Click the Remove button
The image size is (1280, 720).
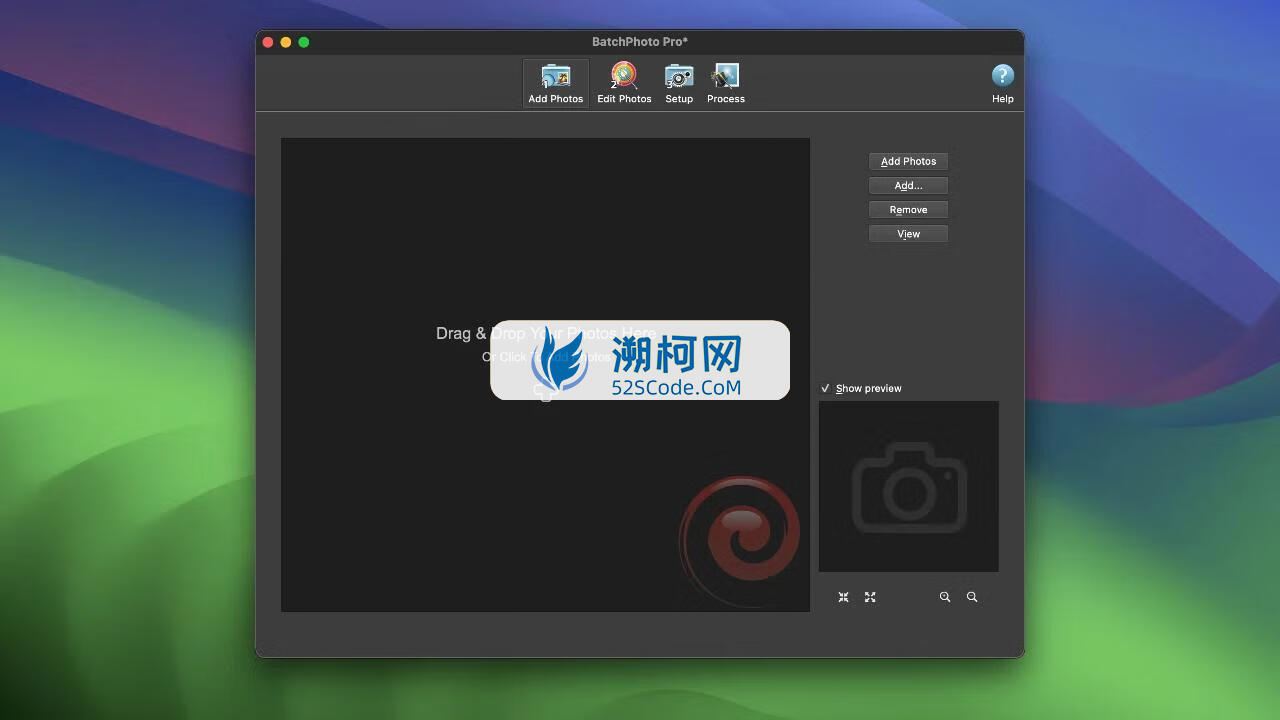908,209
